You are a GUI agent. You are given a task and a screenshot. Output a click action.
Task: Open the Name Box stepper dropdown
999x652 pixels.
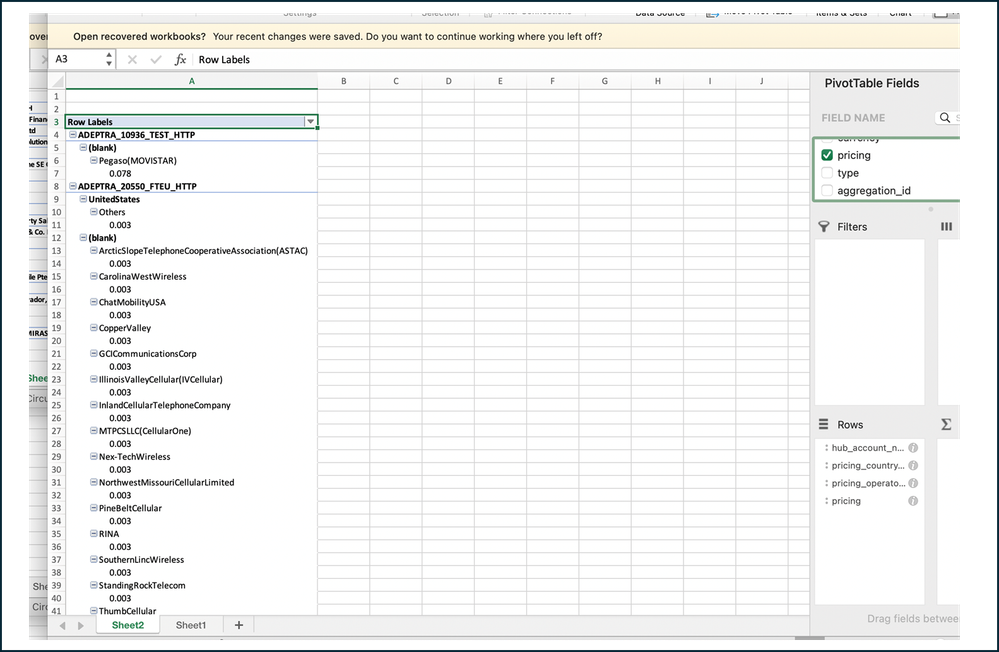coord(109,59)
